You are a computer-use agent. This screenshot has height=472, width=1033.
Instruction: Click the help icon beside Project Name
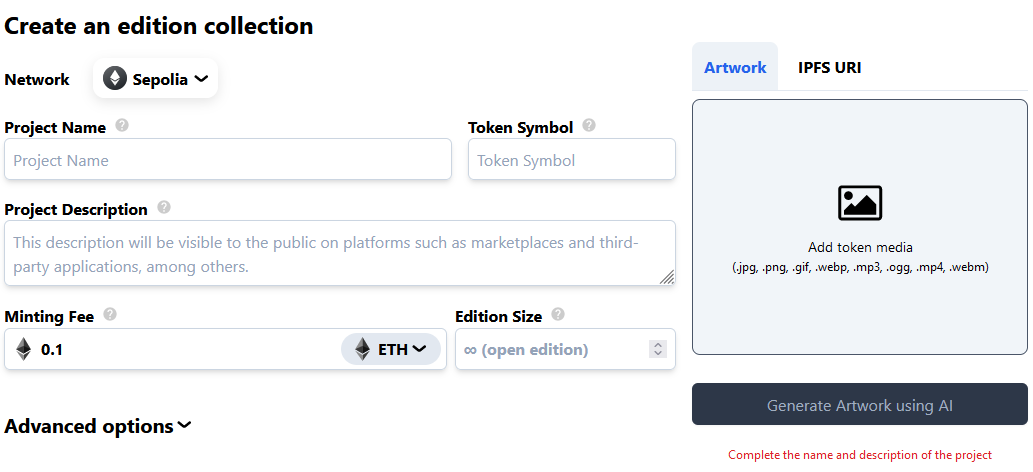click(122, 126)
